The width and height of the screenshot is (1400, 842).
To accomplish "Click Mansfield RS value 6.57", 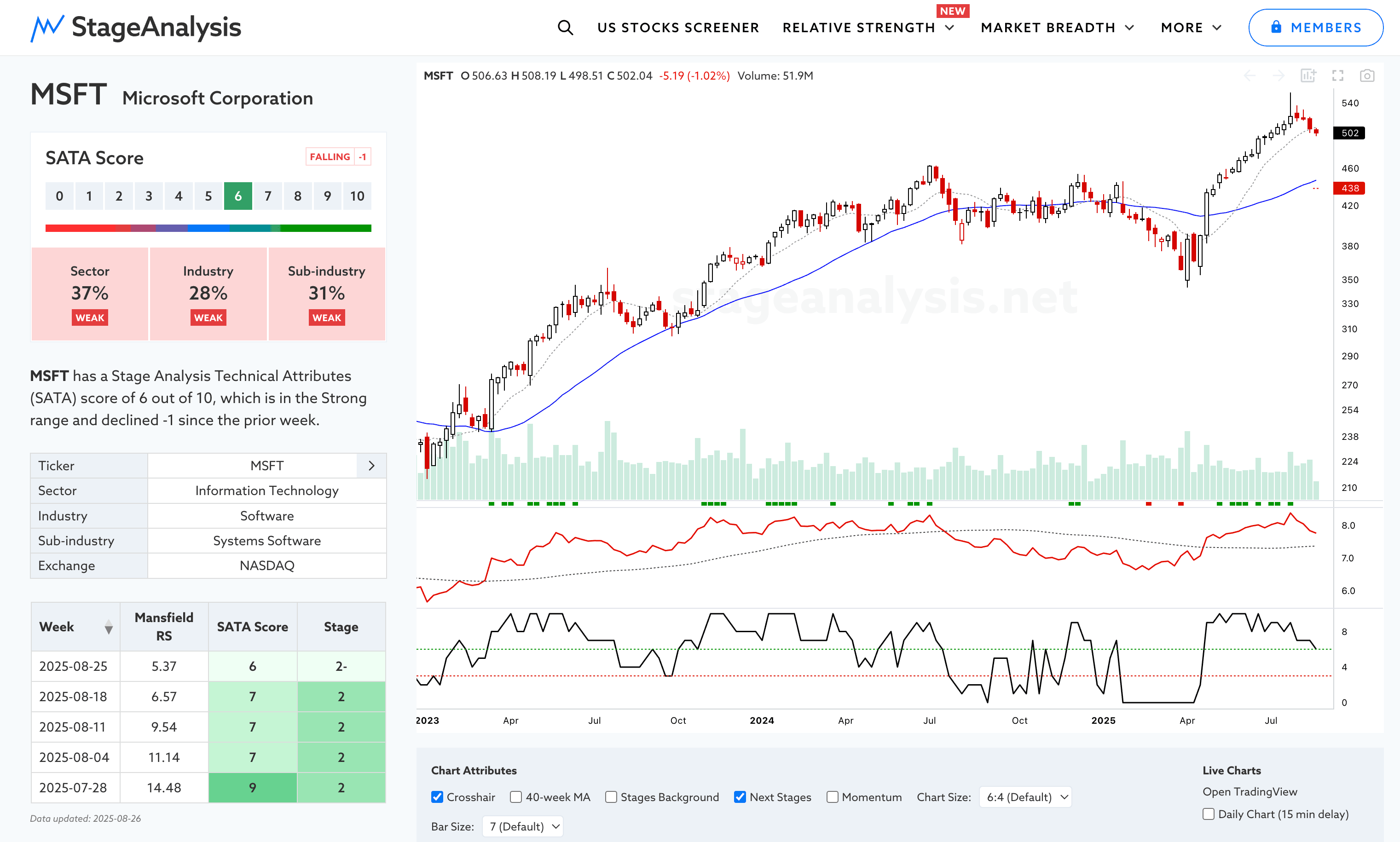I will pyautogui.click(x=164, y=697).
